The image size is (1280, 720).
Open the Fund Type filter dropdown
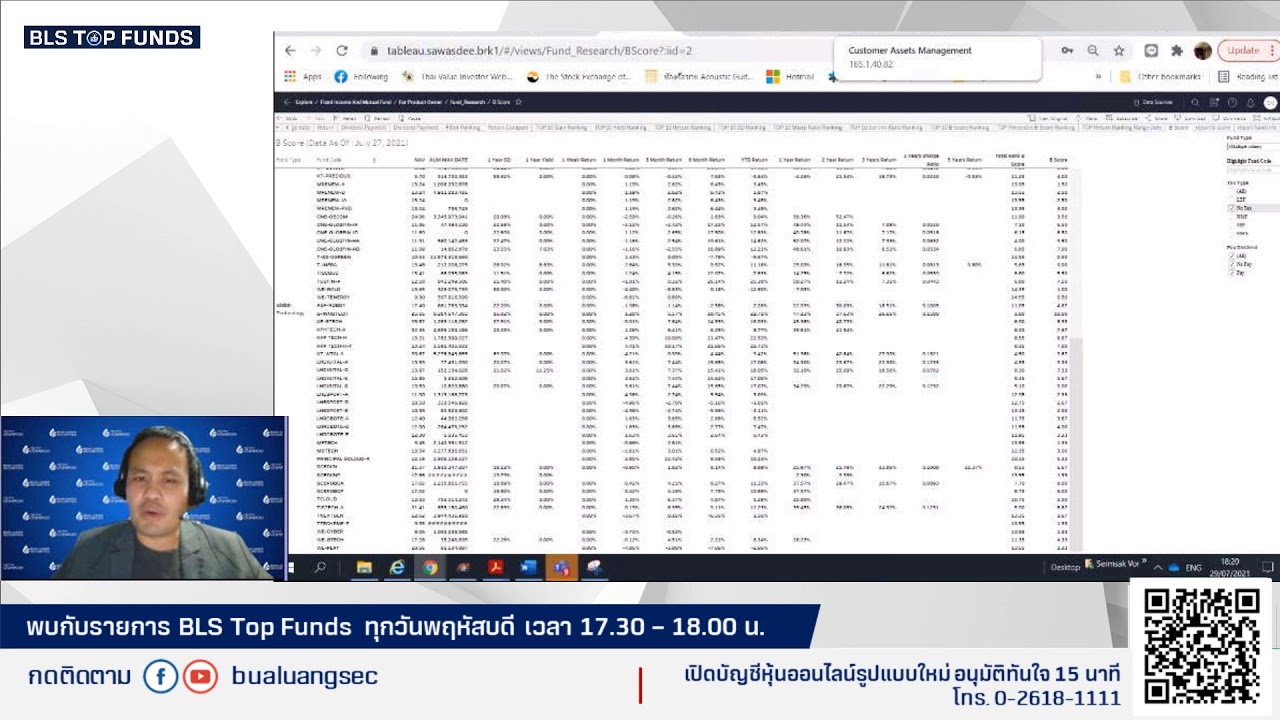[x=1253, y=147]
